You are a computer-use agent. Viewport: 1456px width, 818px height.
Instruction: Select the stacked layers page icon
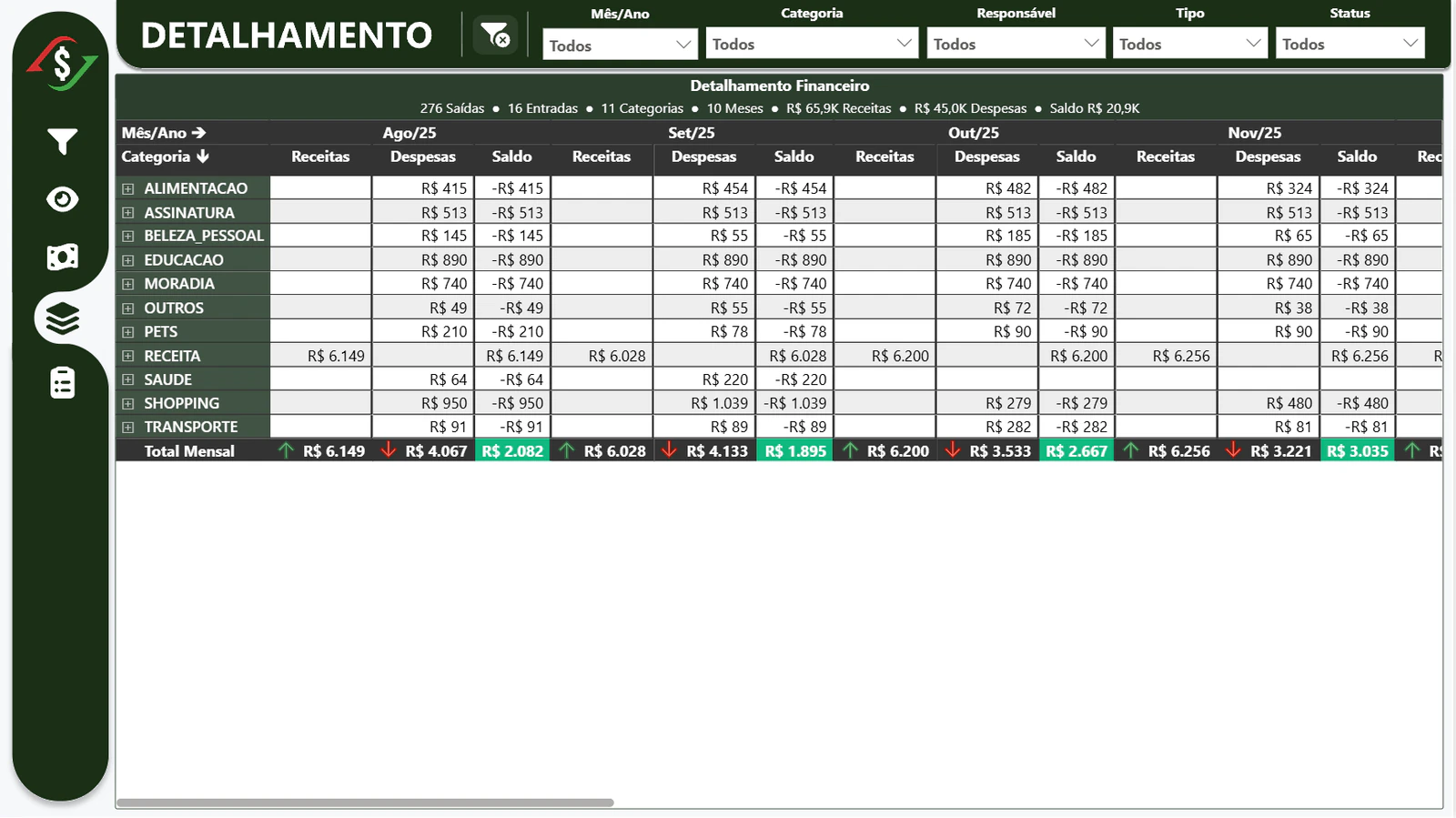point(62,319)
